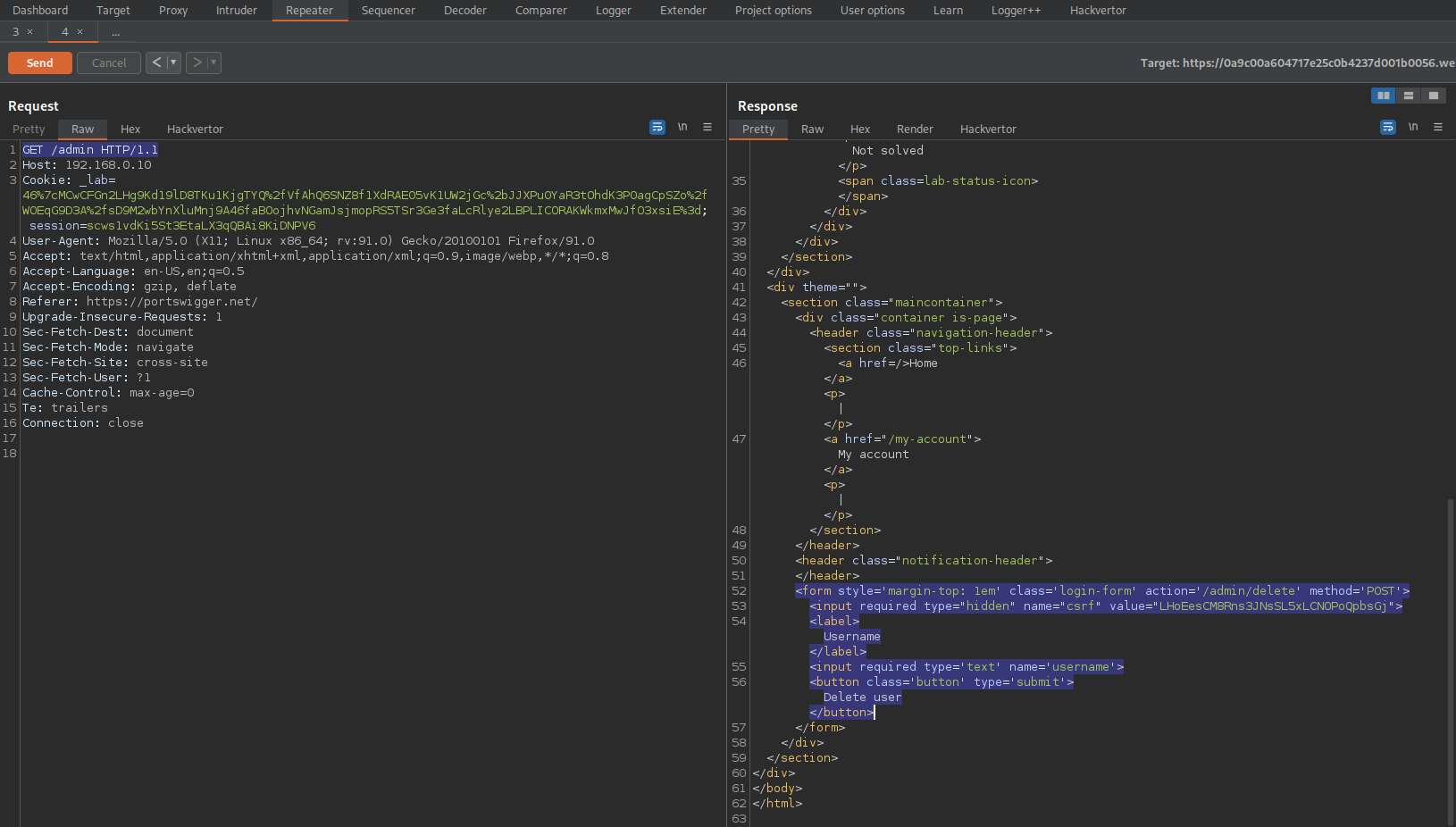Send the request

tap(40, 63)
